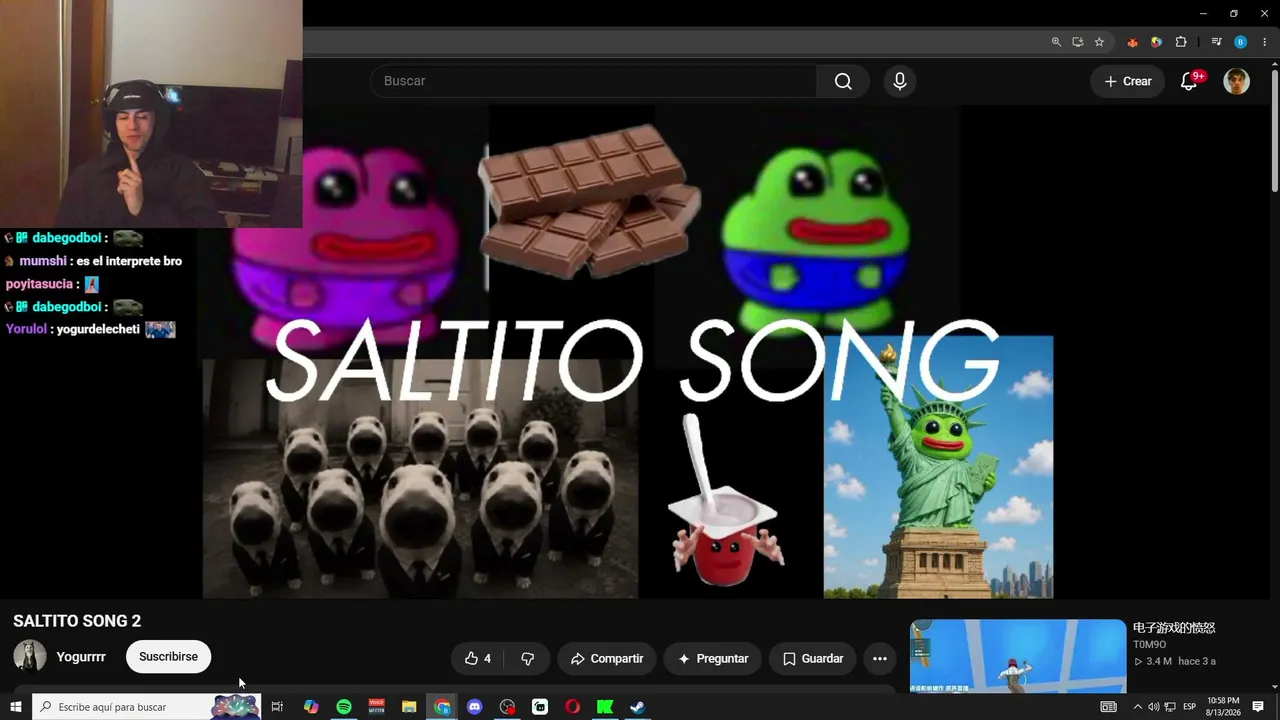Viewport: 1280px width, 720px height.
Task: Expand hidden system tray icons
Action: click(1137, 707)
